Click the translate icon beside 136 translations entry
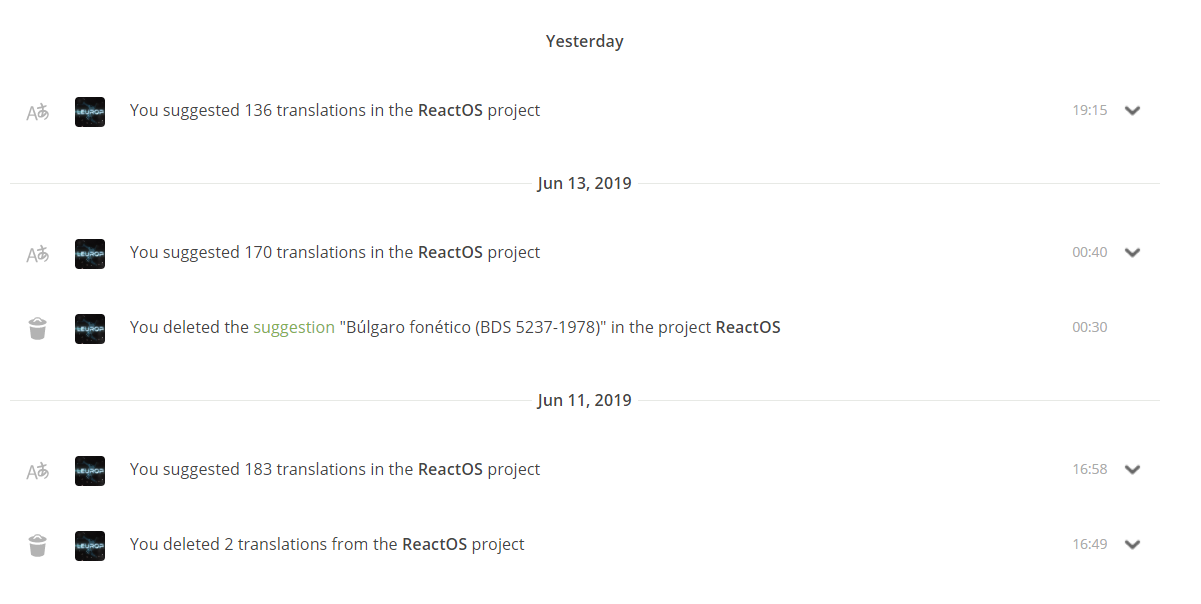The width and height of the screenshot is (1201, 604). [x=38, y=112]
